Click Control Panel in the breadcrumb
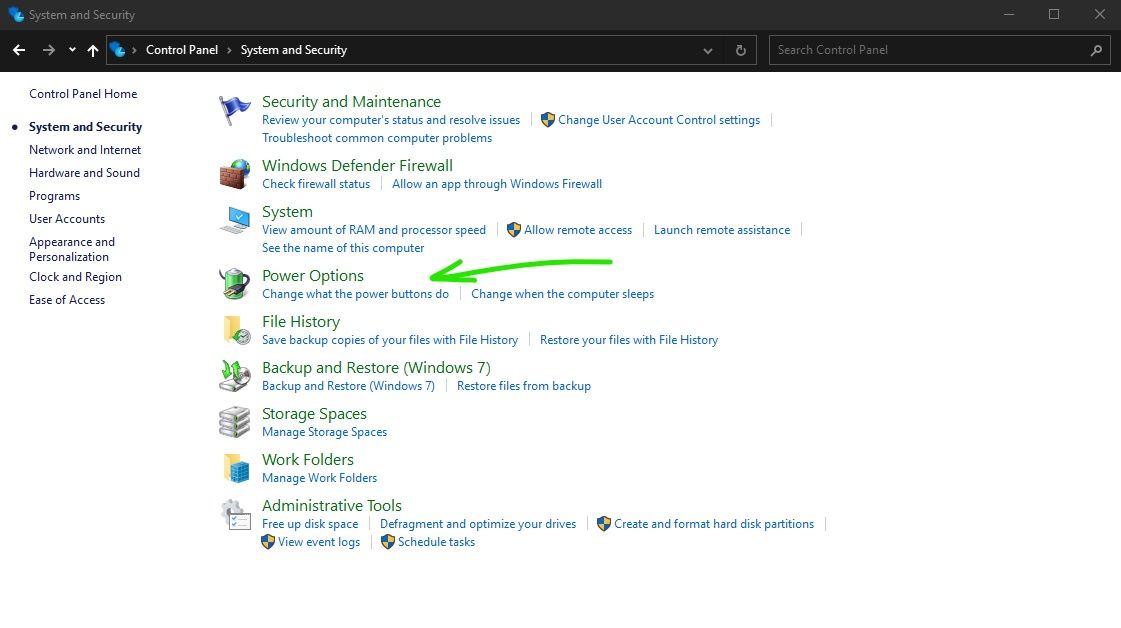 (182, 50)
